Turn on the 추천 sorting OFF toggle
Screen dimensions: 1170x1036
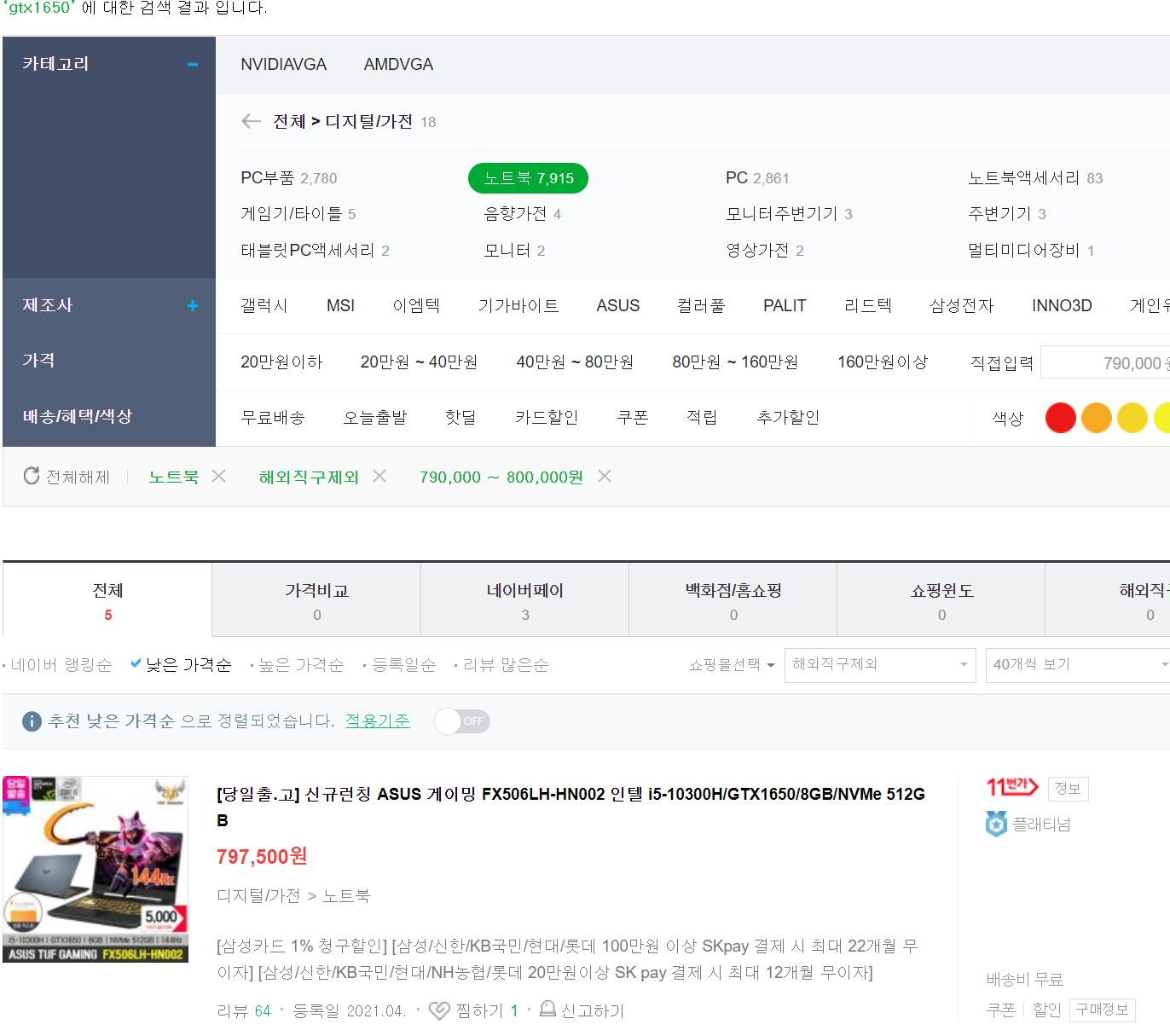[x=461, y=721]
